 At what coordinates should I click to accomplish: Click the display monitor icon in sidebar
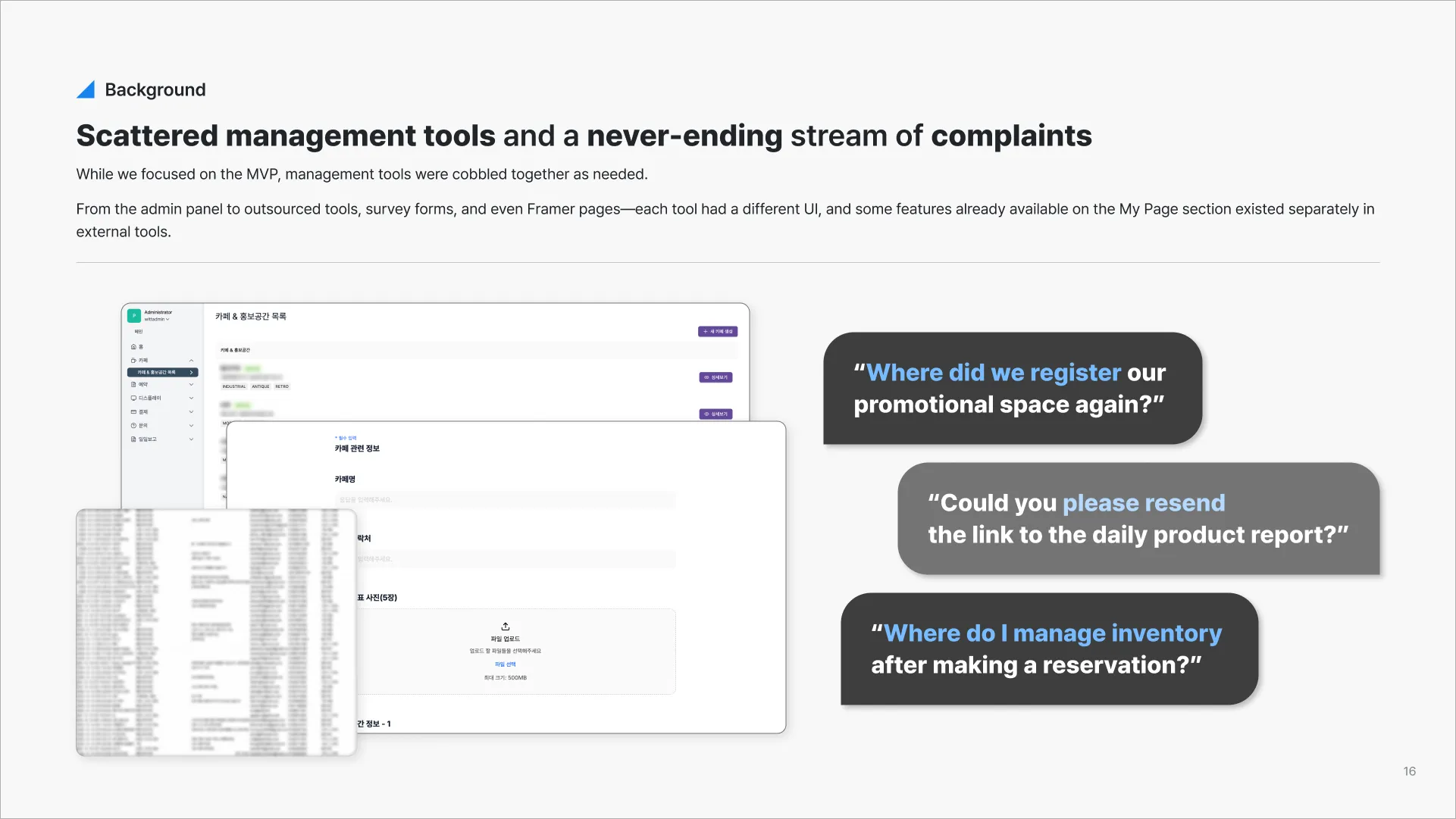click(x=133, y=399)
